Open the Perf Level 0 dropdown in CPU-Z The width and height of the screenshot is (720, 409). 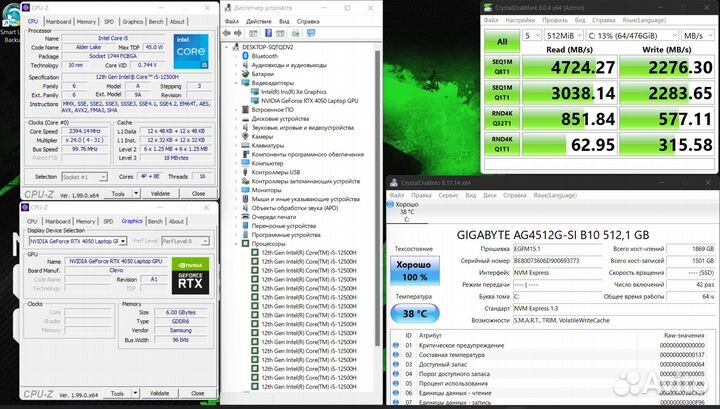click(185, 241)
